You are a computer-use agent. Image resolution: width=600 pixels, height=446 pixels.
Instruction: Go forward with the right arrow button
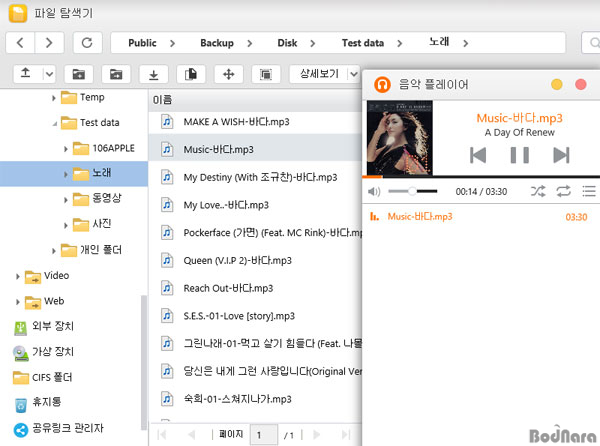point(49,42)
